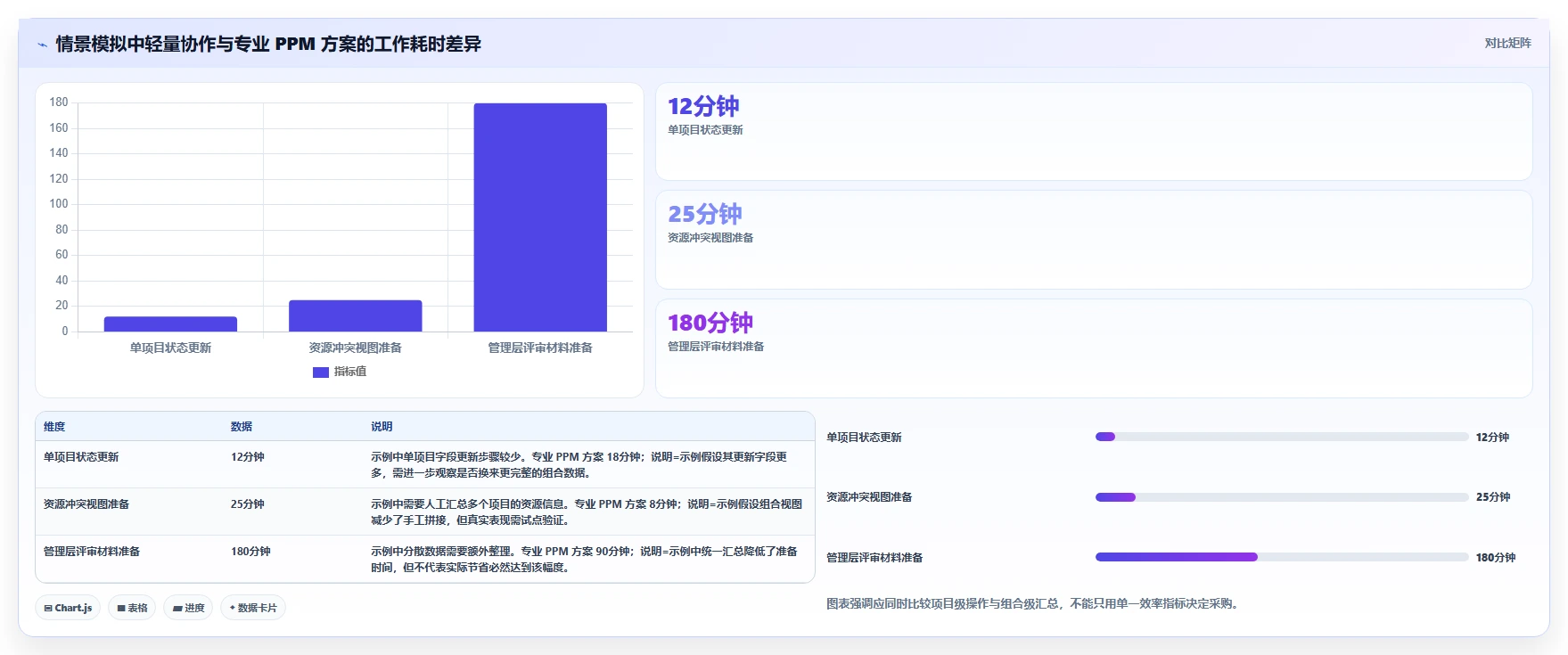This screenshot has width=1568, height=655.
Task: Select table row cell 资源冲突视图准备
Action: (86, 504)
